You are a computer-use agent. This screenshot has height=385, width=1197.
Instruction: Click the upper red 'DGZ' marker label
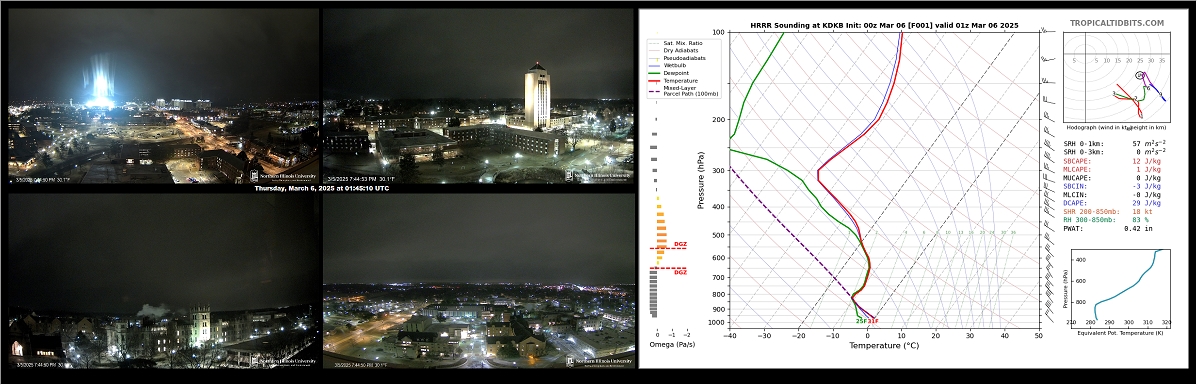[680, 244]
